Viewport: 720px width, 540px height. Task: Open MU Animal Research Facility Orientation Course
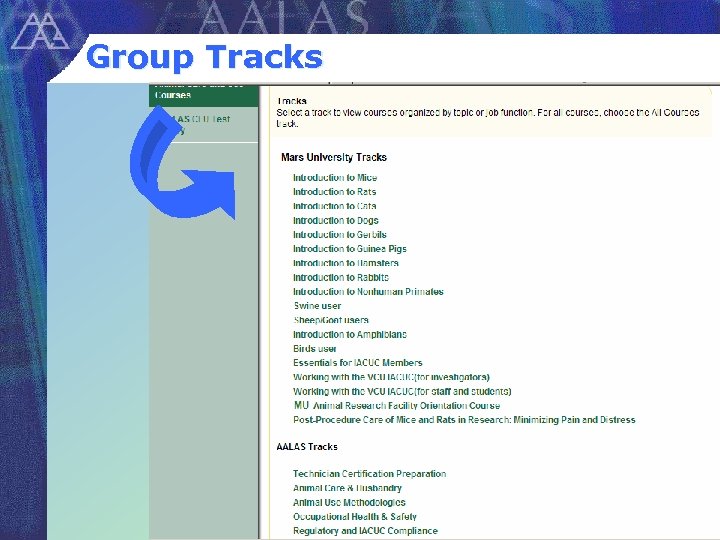point(397,405)
